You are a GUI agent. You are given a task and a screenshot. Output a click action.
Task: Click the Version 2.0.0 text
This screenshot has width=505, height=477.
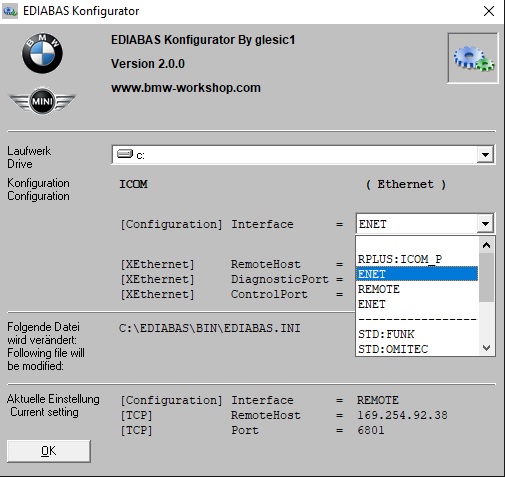148,64
